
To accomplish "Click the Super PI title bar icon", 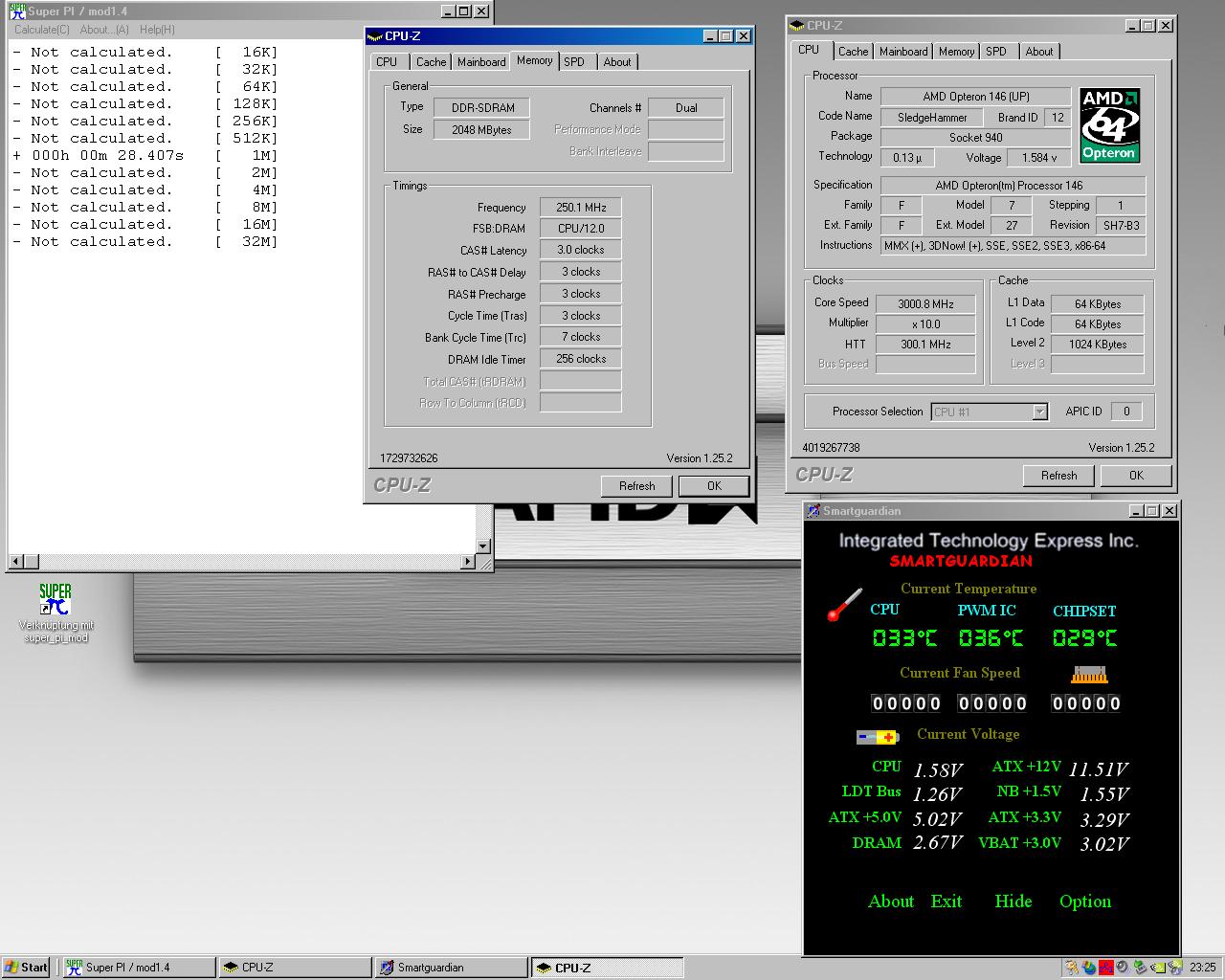I will (17, 11).
